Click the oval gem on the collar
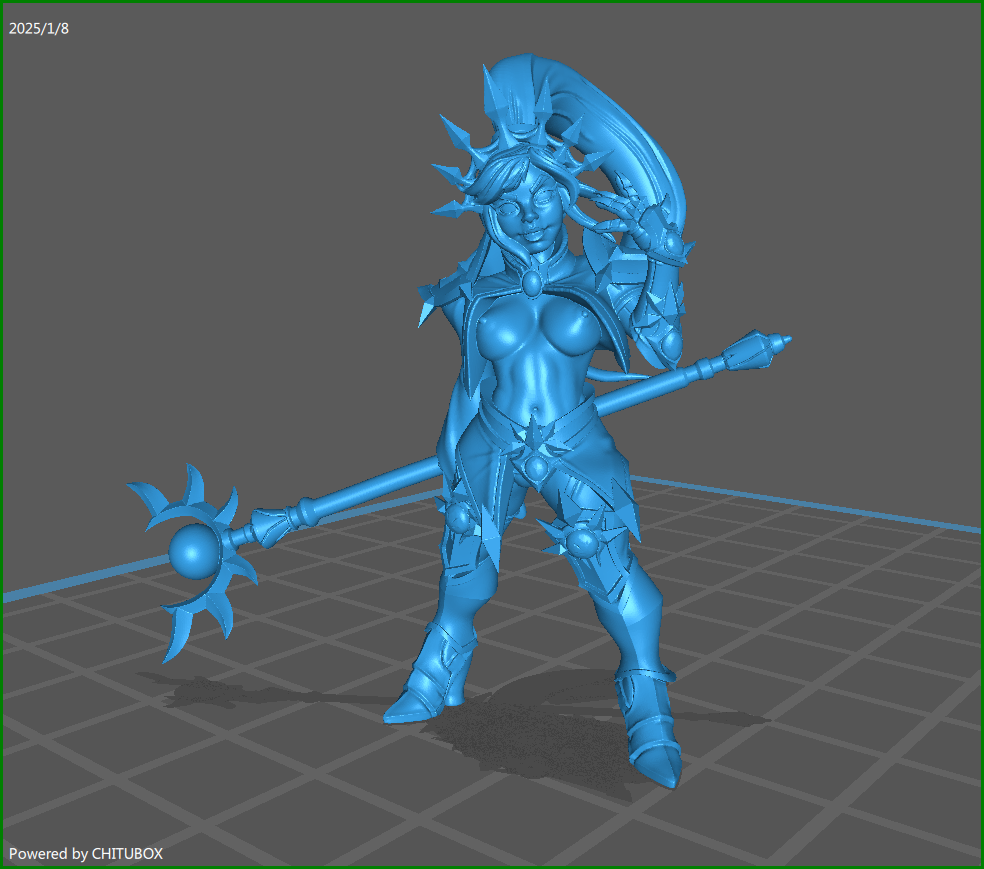This screenshot has height=869, width=984. click(x=533, y=284)
